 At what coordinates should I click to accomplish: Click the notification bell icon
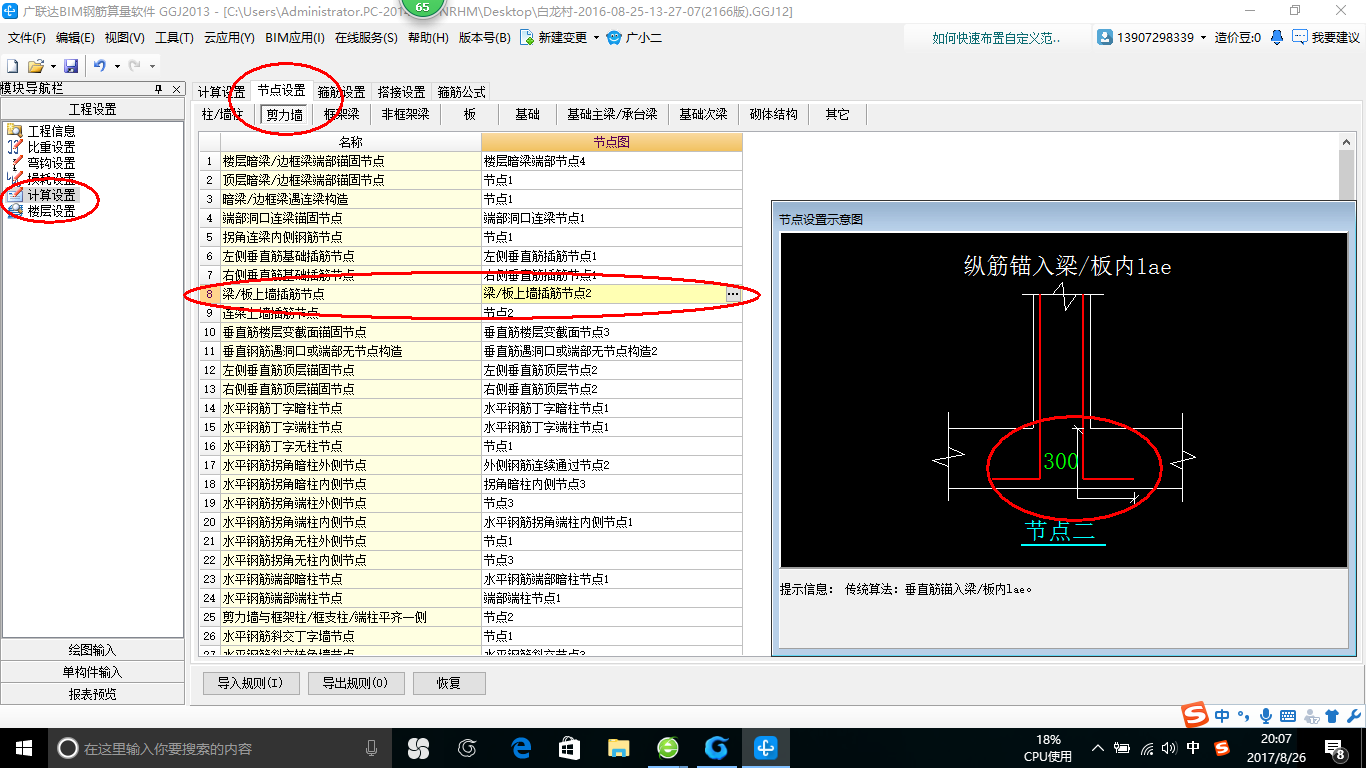click(x=1277, y=37)
